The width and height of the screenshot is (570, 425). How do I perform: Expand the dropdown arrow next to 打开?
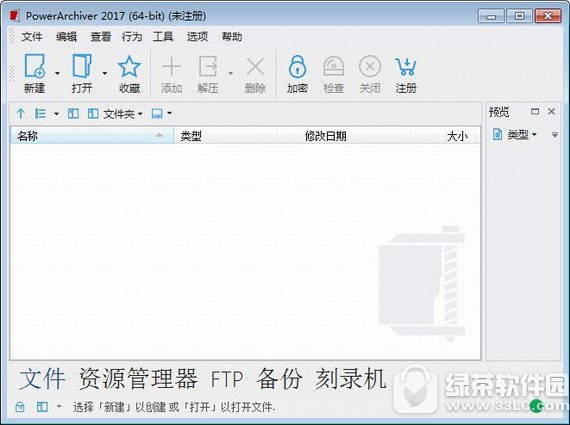click(x=105, y=73)
